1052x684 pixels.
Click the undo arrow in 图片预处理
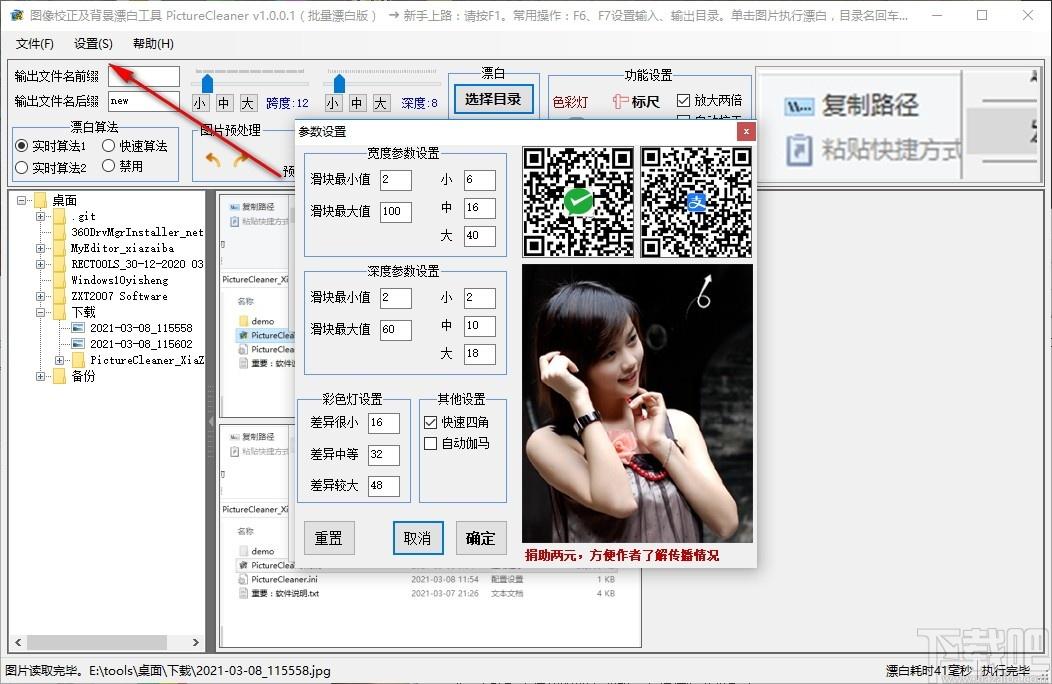tap(213, 160)
